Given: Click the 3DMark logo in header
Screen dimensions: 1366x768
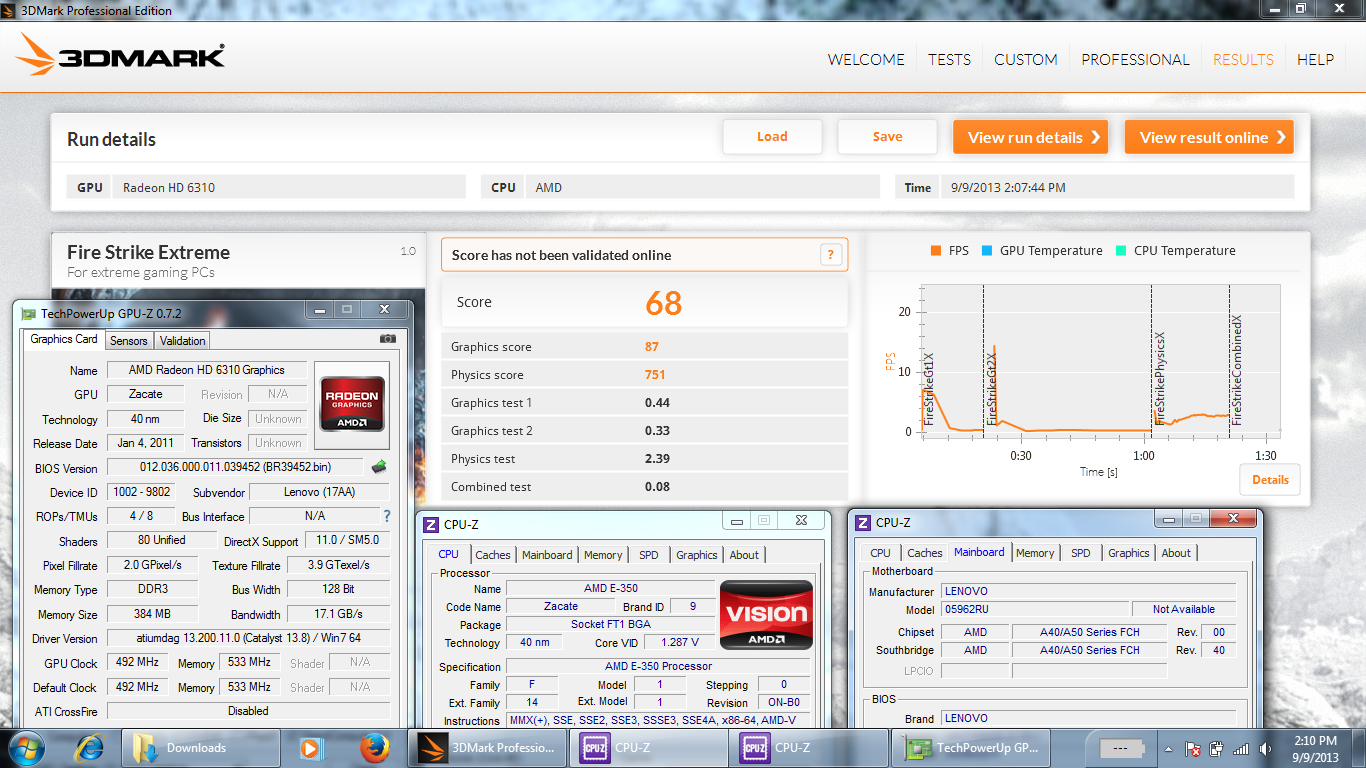Looking at the screenshot, I should 121,55.
